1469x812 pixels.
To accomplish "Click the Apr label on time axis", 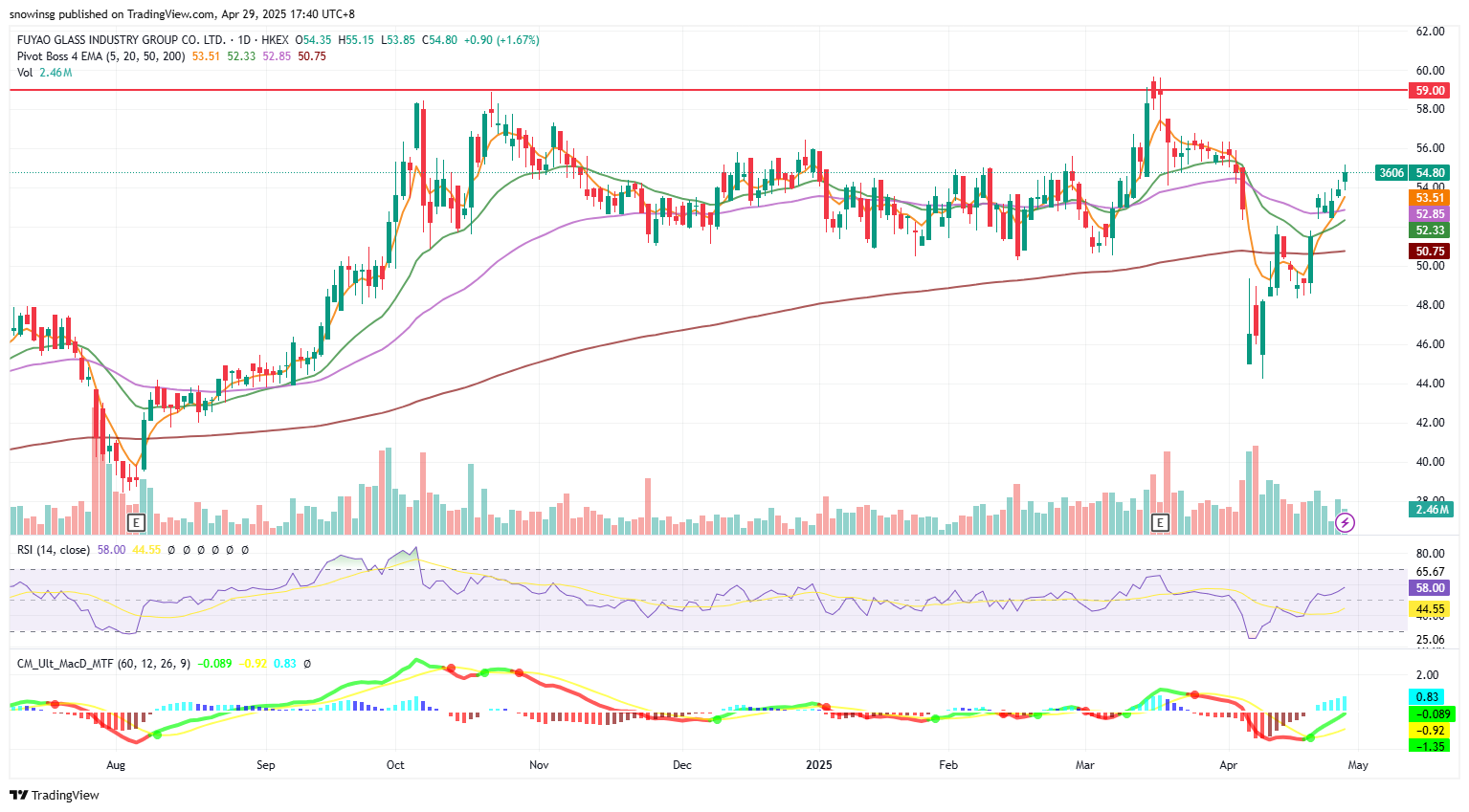I will [1229, 765].
